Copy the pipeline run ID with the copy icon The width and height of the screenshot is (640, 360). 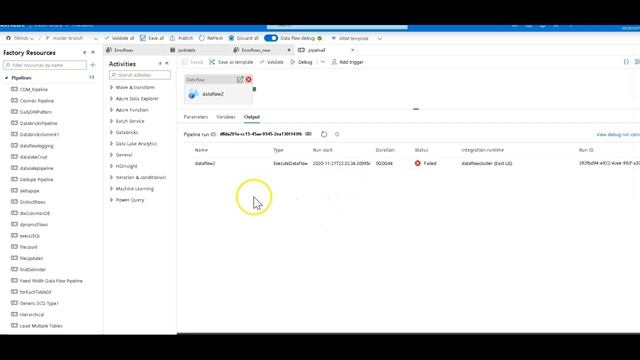tap(308, 134)
